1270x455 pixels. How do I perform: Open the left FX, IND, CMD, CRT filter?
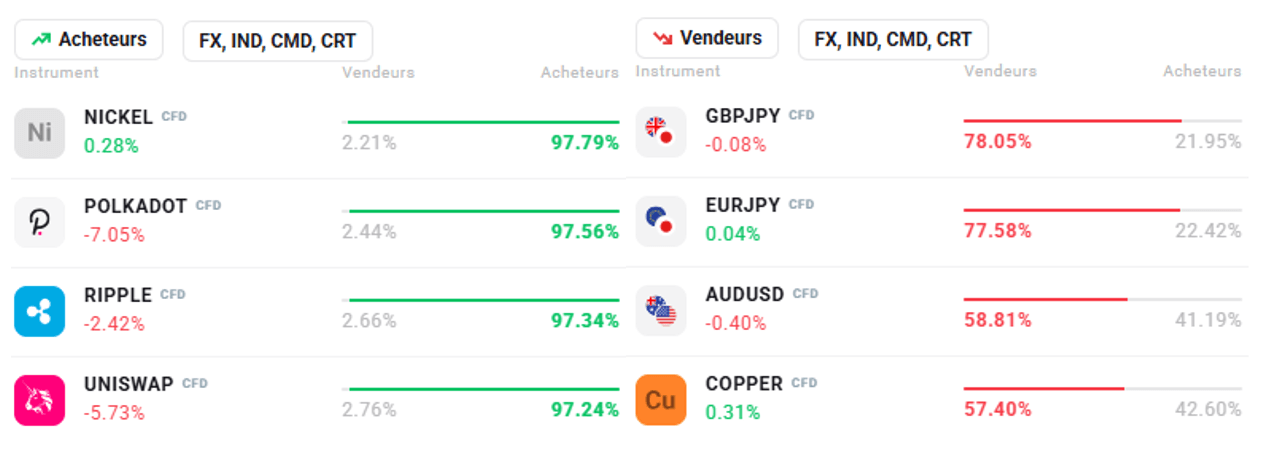(277, 41)
